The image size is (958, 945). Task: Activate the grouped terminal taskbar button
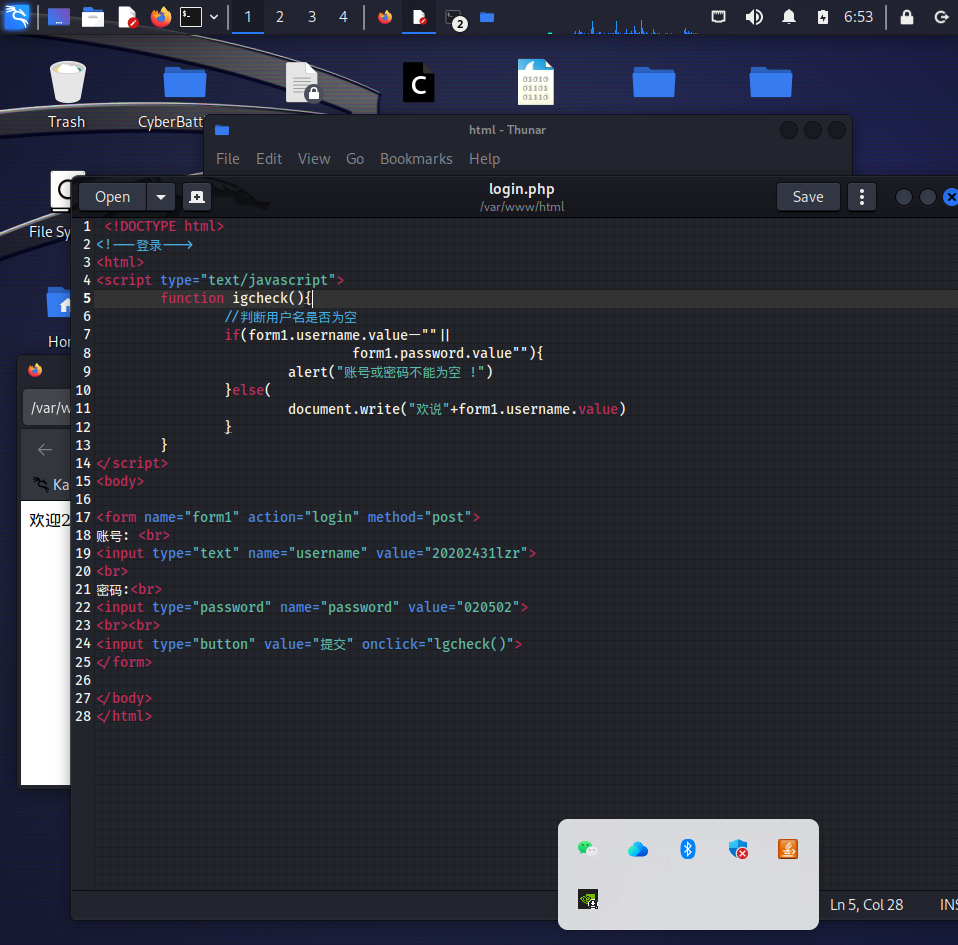point(455,19)
